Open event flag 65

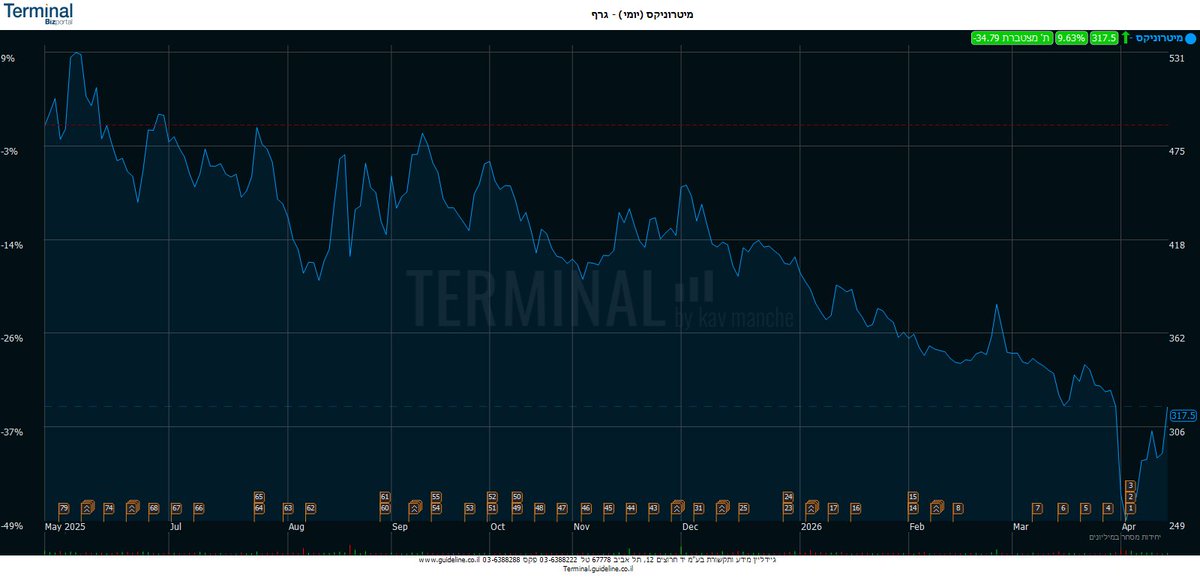coord(259,497)
